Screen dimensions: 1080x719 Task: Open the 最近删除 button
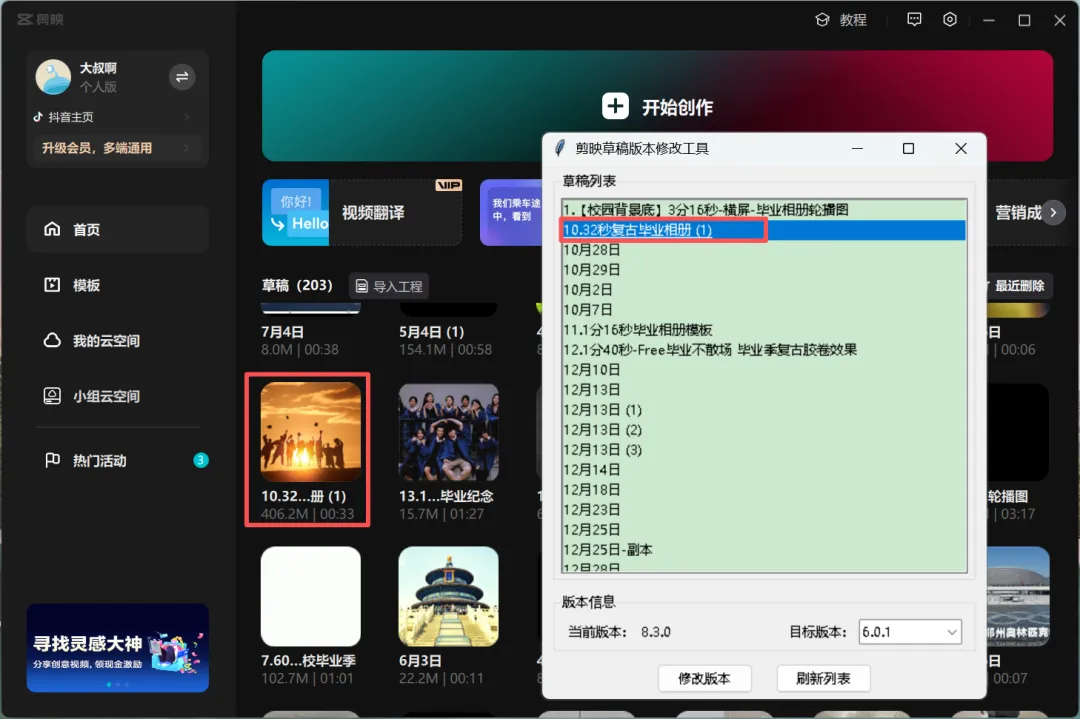[x=1018, y=286]
